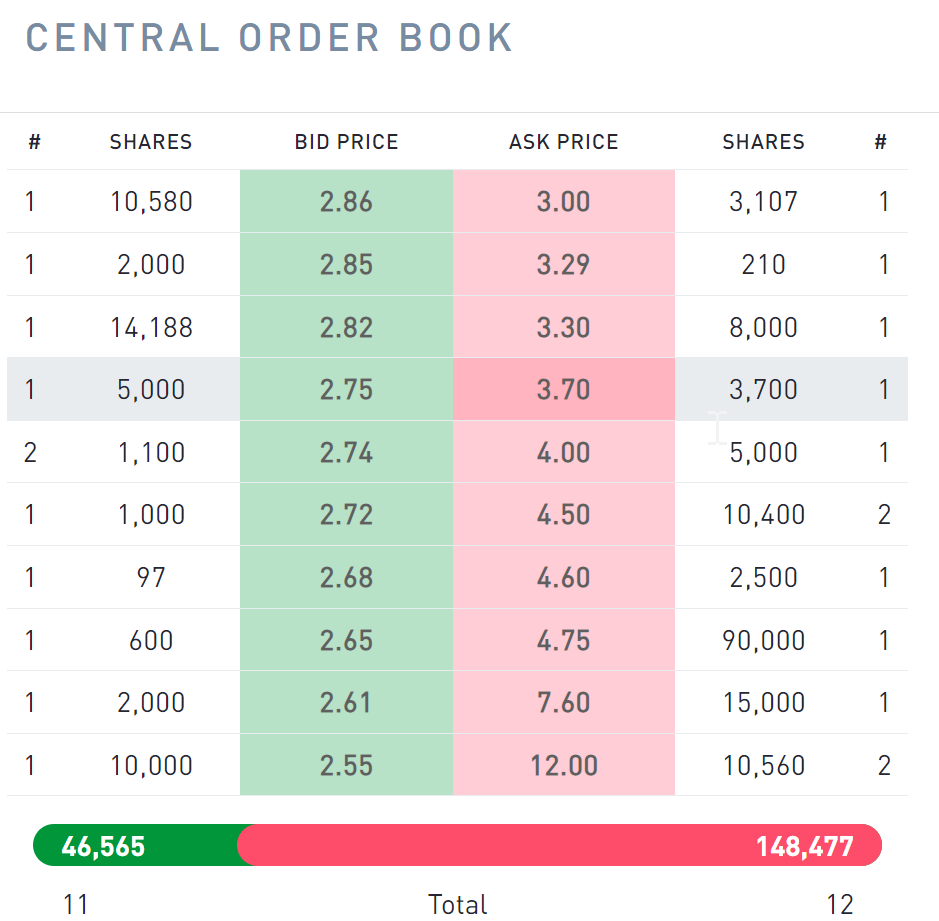Select the 14,188 shares bid entry
This screenshot has height=921, width=939.
(151, 327)
